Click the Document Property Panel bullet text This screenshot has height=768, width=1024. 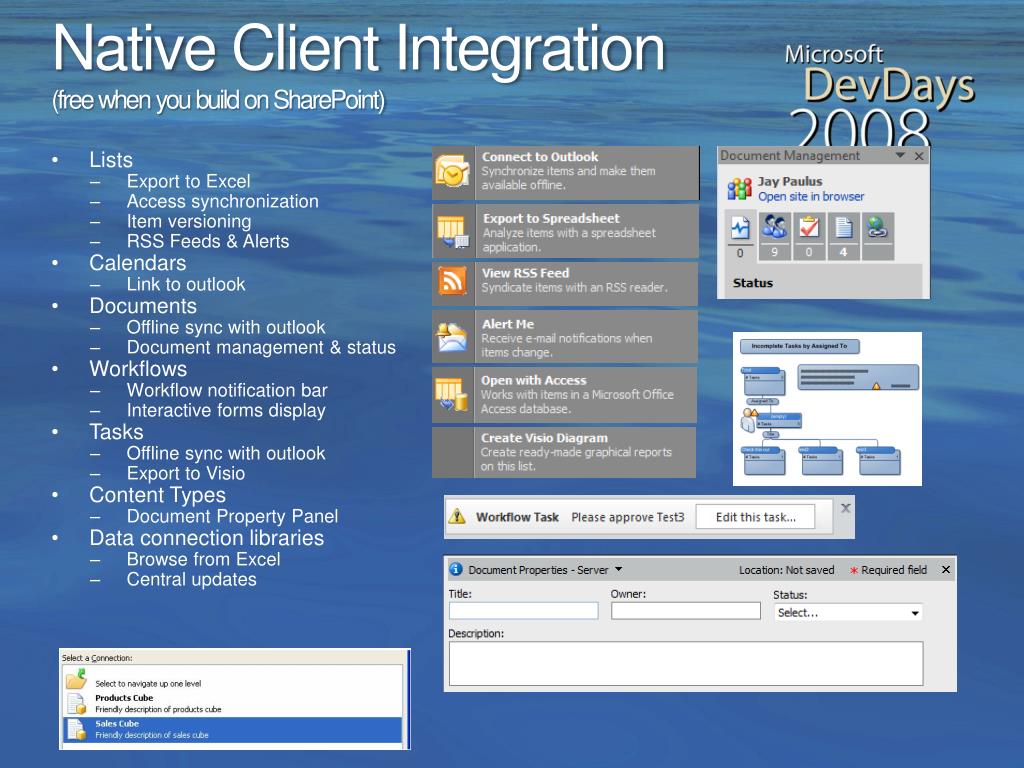pos(232,516)
